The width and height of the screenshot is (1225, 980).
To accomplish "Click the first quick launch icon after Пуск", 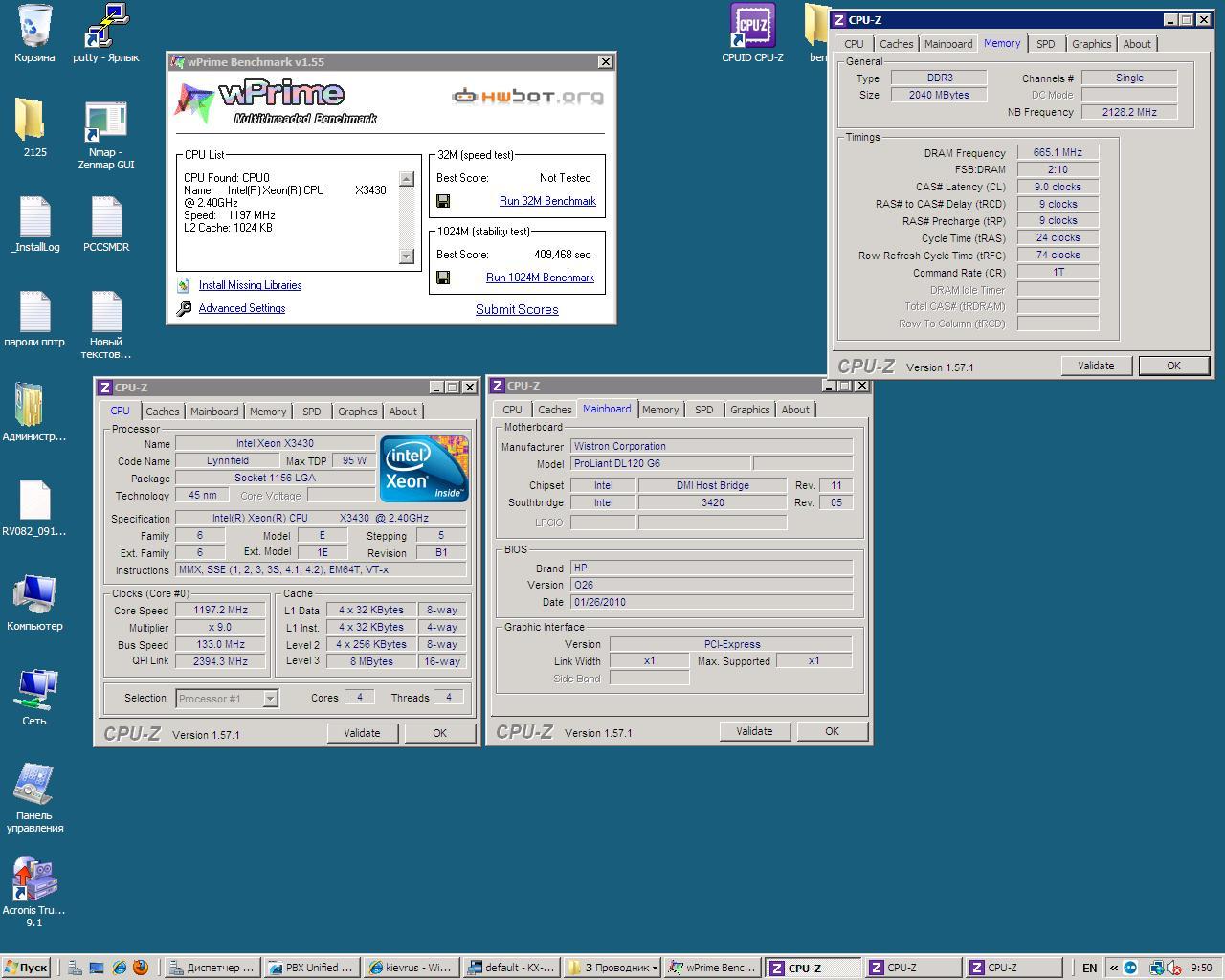I will pos(75,968).
